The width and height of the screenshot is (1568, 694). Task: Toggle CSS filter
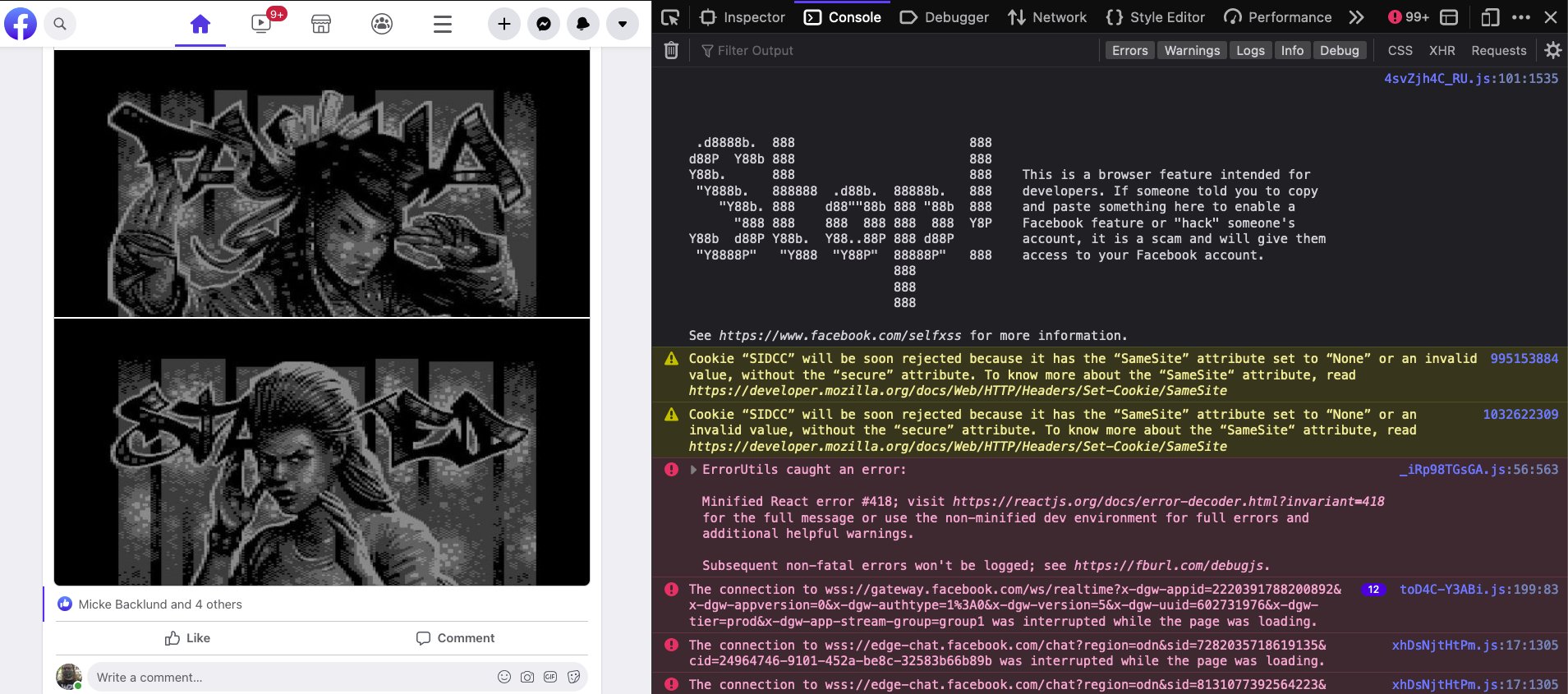1400,50
